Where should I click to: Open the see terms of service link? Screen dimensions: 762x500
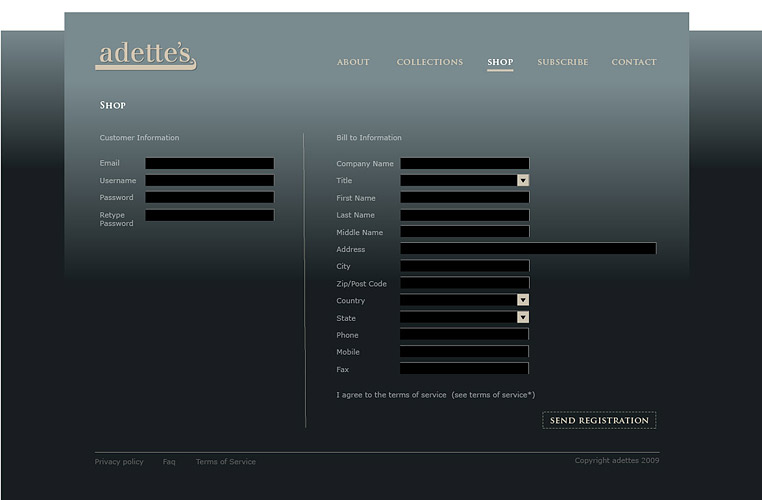coord(493,395)
